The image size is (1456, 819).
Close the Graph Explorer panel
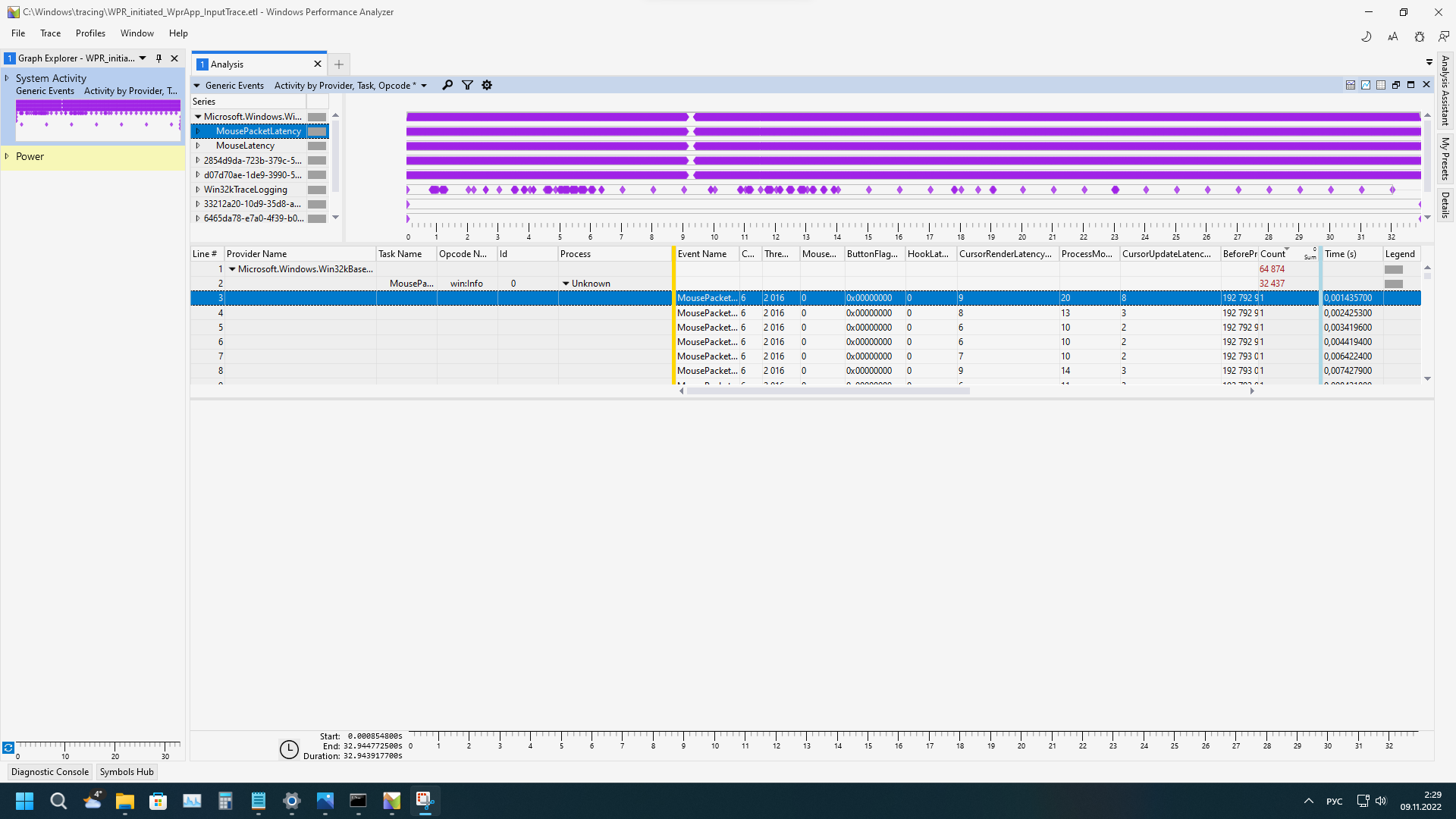(175, 58)
